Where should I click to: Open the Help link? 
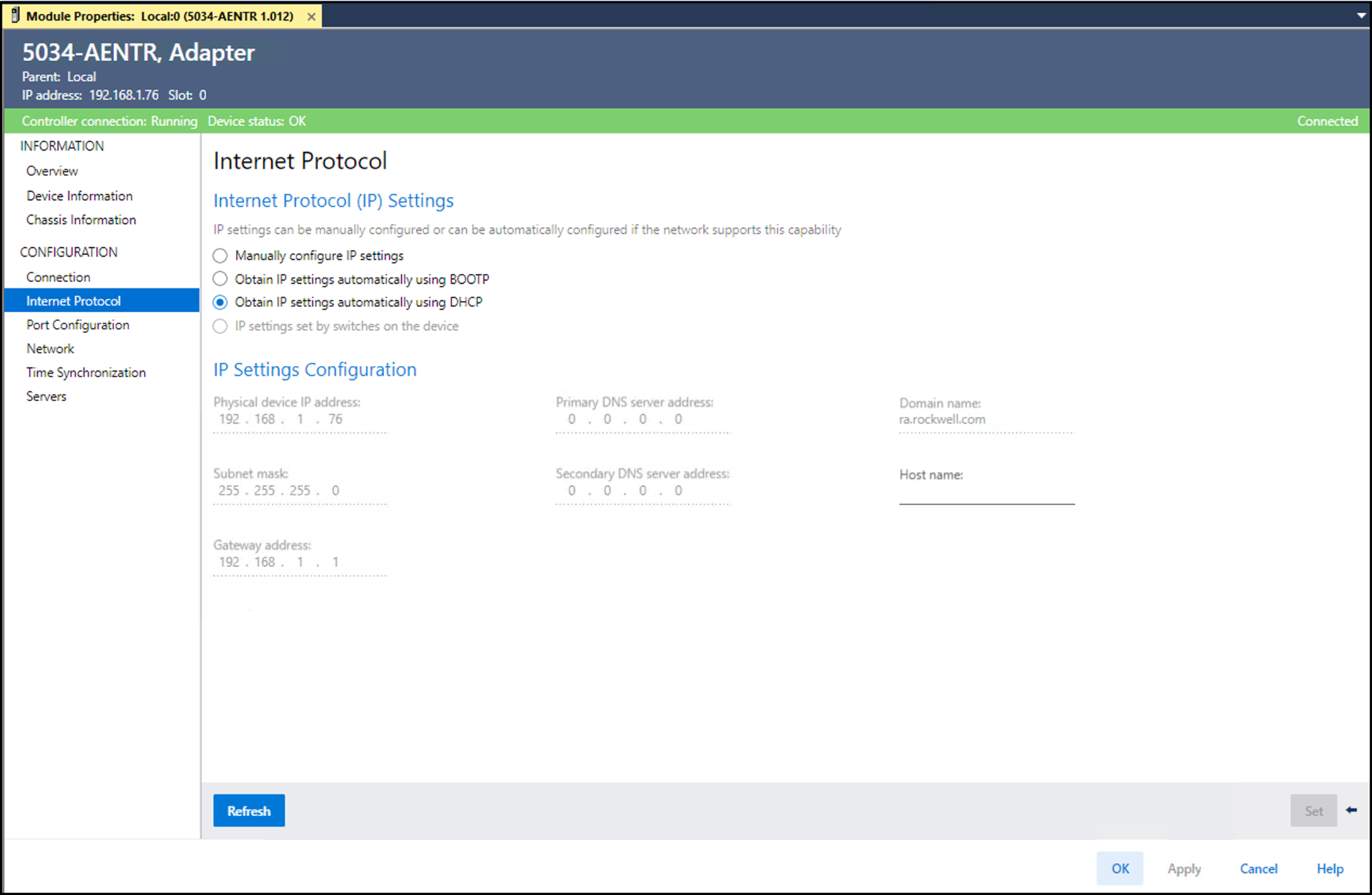(x=1330, y=869)
